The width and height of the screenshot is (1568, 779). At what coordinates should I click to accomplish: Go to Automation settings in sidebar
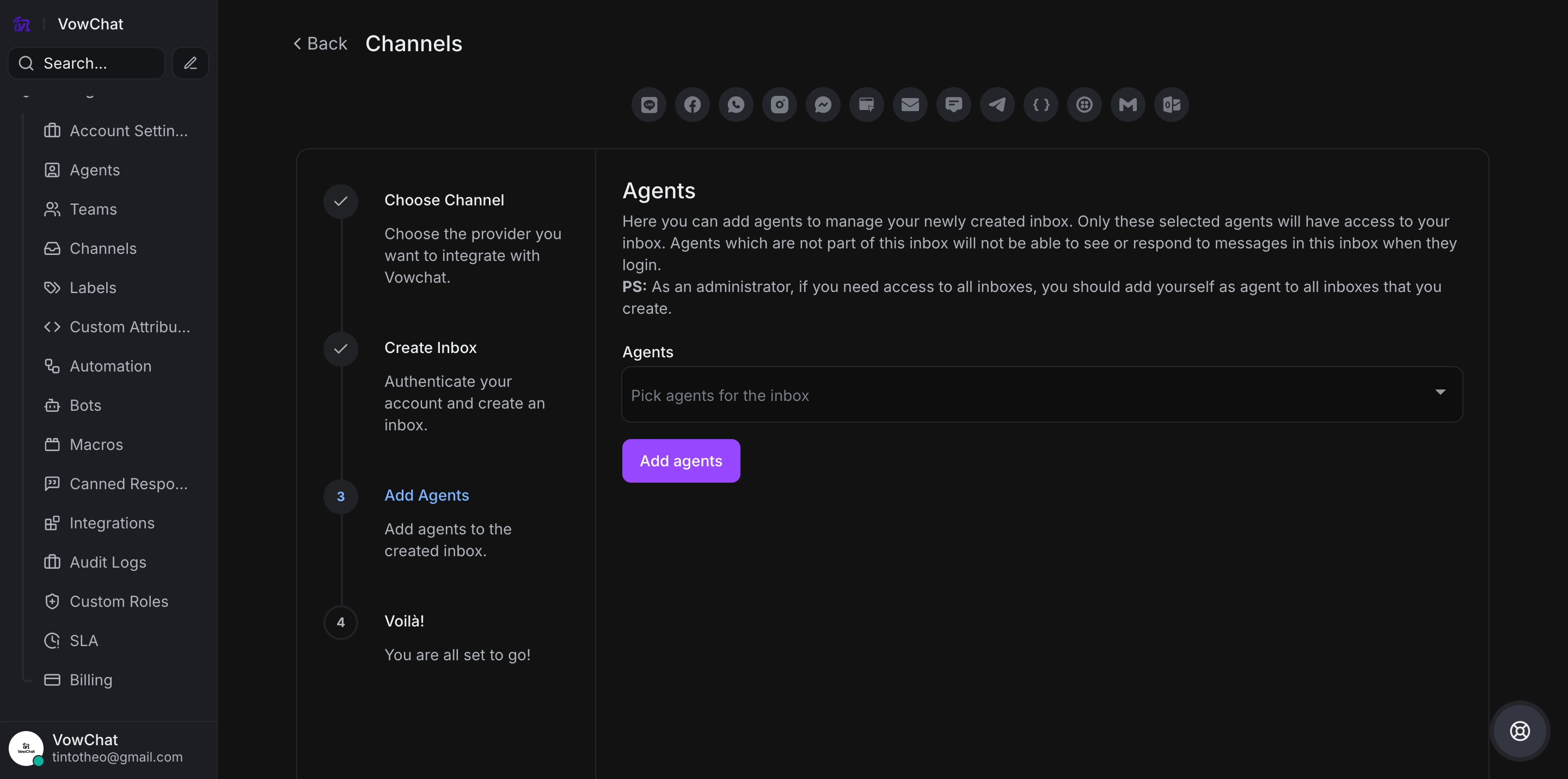[x=110, y=366]
